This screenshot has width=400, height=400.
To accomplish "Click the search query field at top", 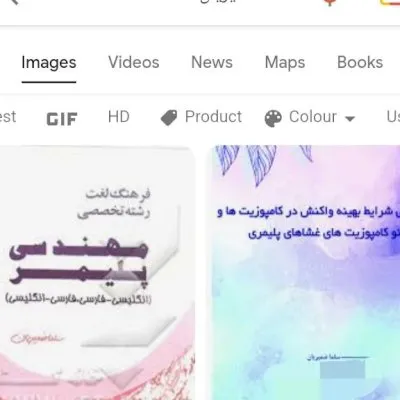I will [218, 2].
